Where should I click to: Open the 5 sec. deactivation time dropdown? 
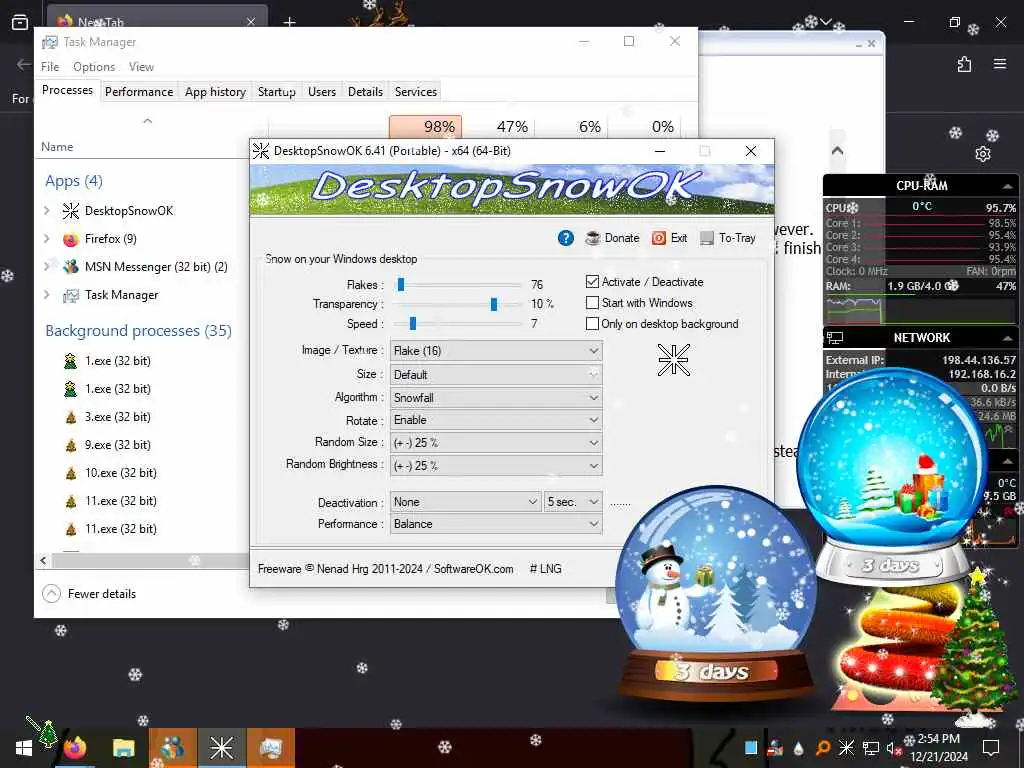[x=573, y=502]
